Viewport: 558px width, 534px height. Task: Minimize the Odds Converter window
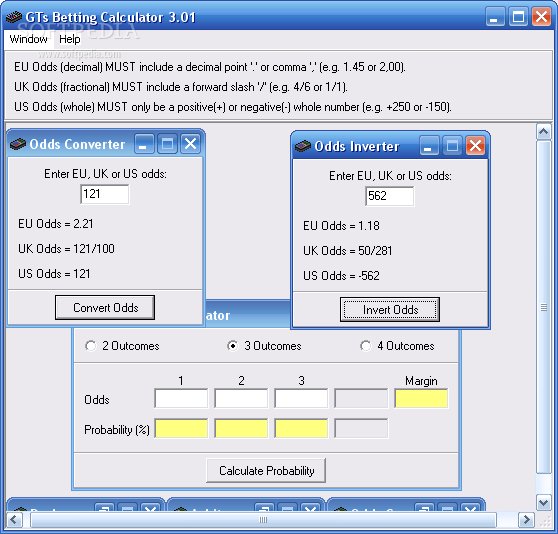[x=144, y=144]
